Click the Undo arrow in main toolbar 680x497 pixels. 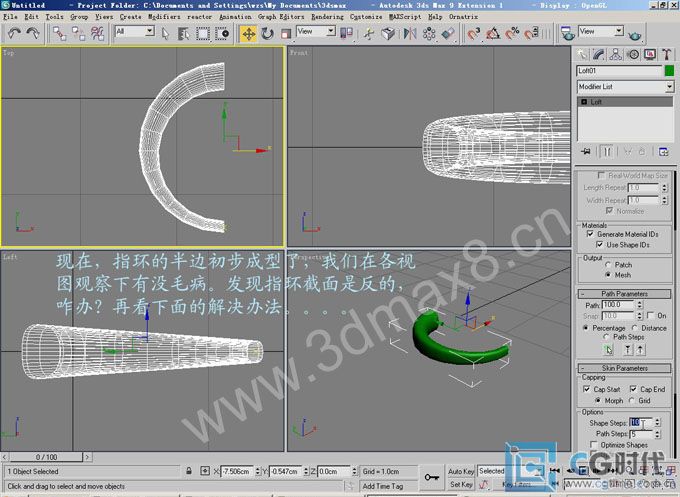point(14,33)
